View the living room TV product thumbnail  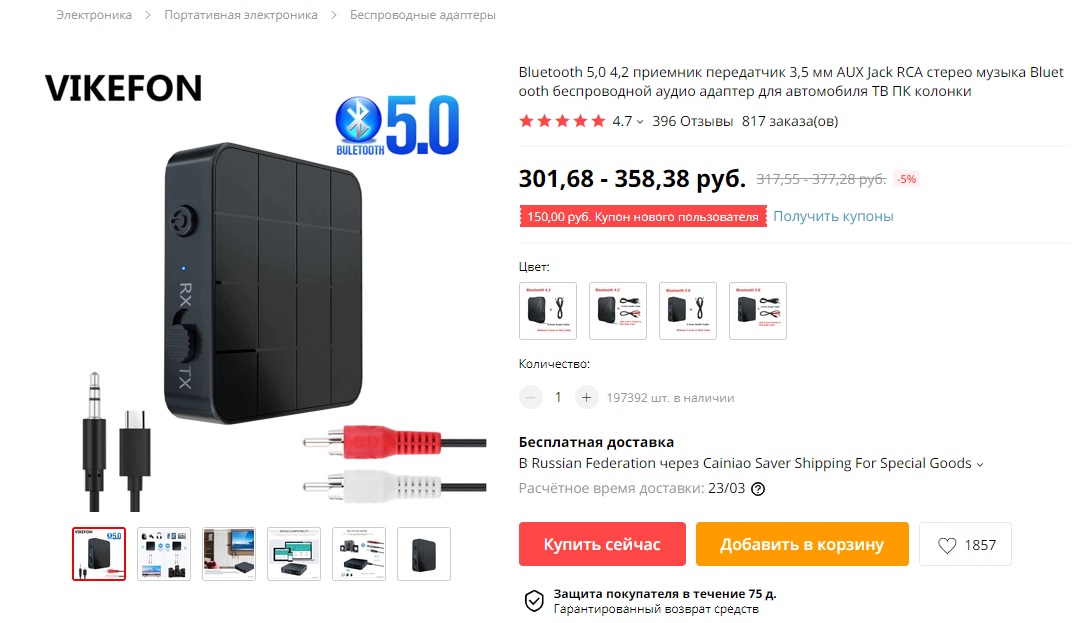point(229,553)
